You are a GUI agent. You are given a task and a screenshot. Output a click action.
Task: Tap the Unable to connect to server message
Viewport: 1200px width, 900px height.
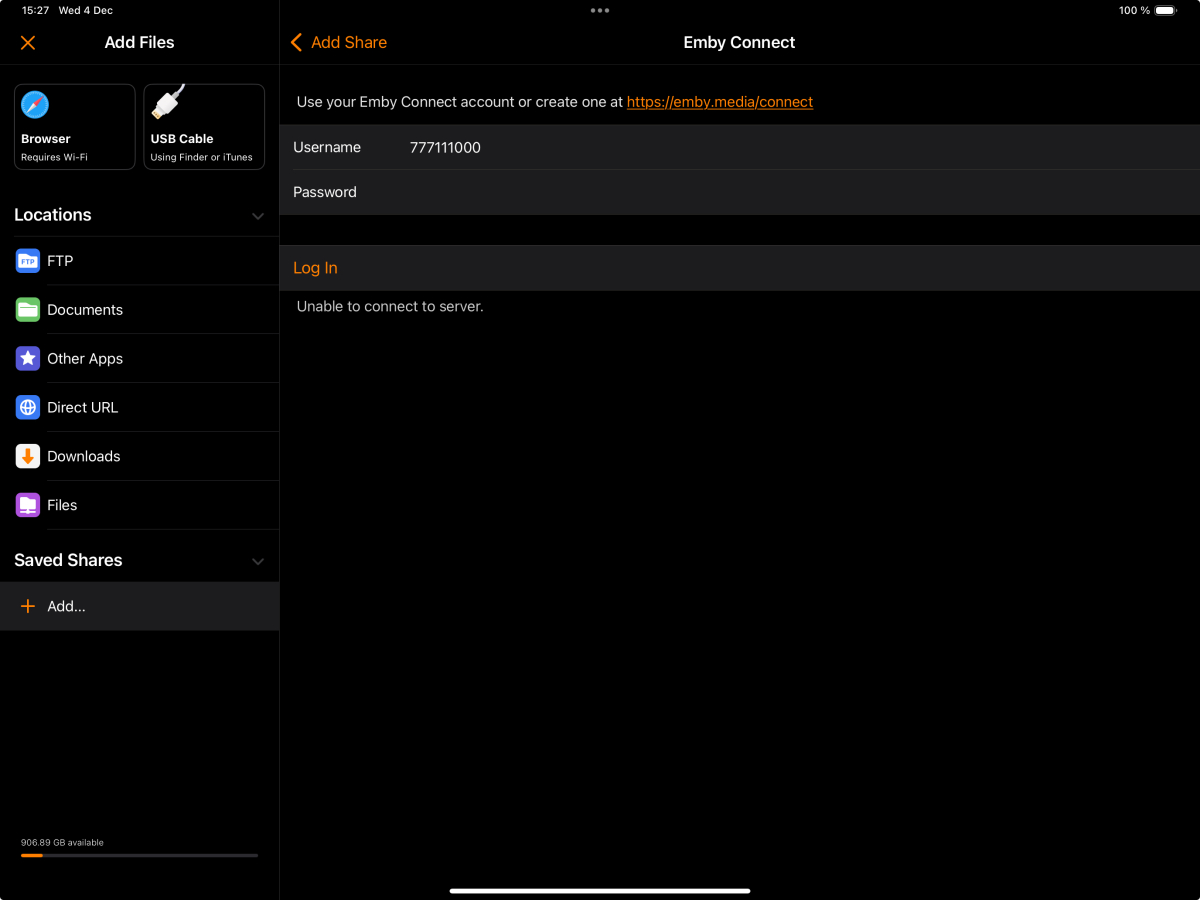390,306
